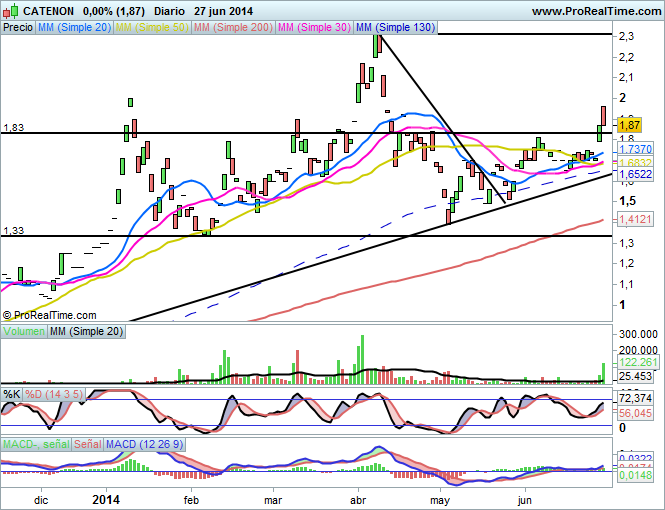This screenshot has height=510, width=665.
Task: Select the MACD-, señal histogram label
Action: 36,444
